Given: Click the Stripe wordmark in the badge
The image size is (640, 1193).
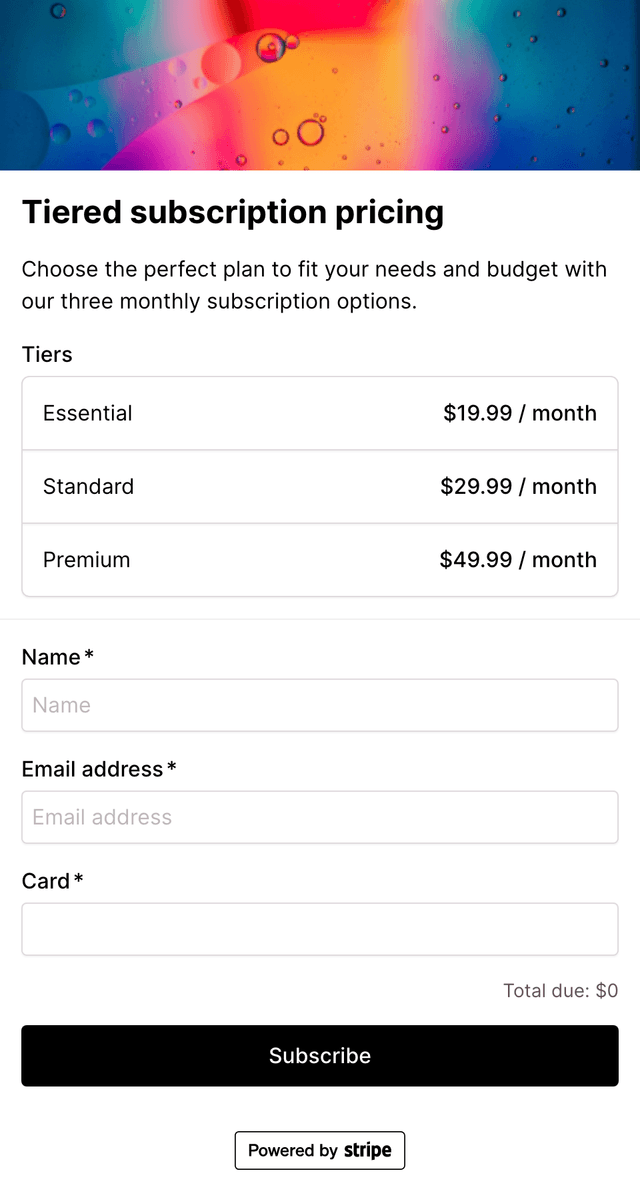Looking at the screenshot, I should point(366,1150).
